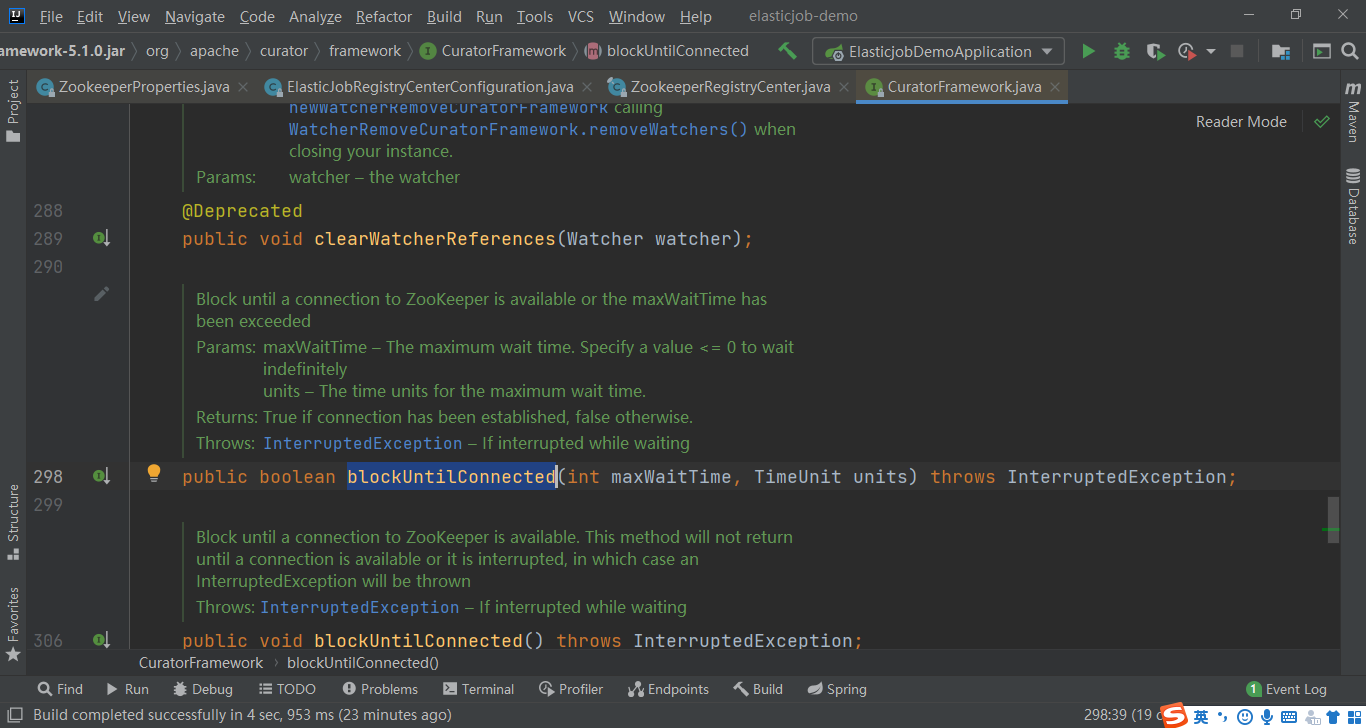Close the ZookeeperProperties.java tab
The width and height of the screenshot is (1366, 728).
click(243, 87)
